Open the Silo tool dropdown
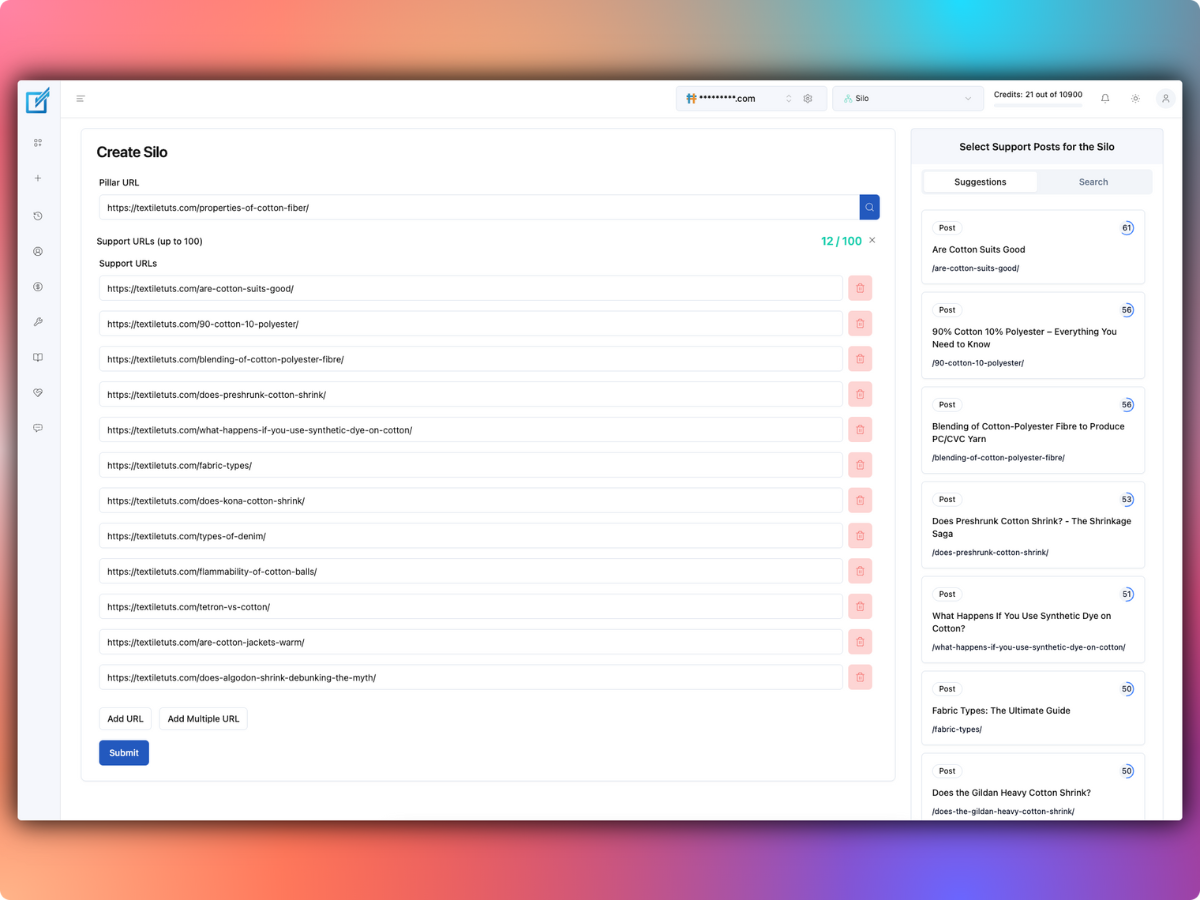The width and height of the screenshot is (1200, 900). (908, 99)
